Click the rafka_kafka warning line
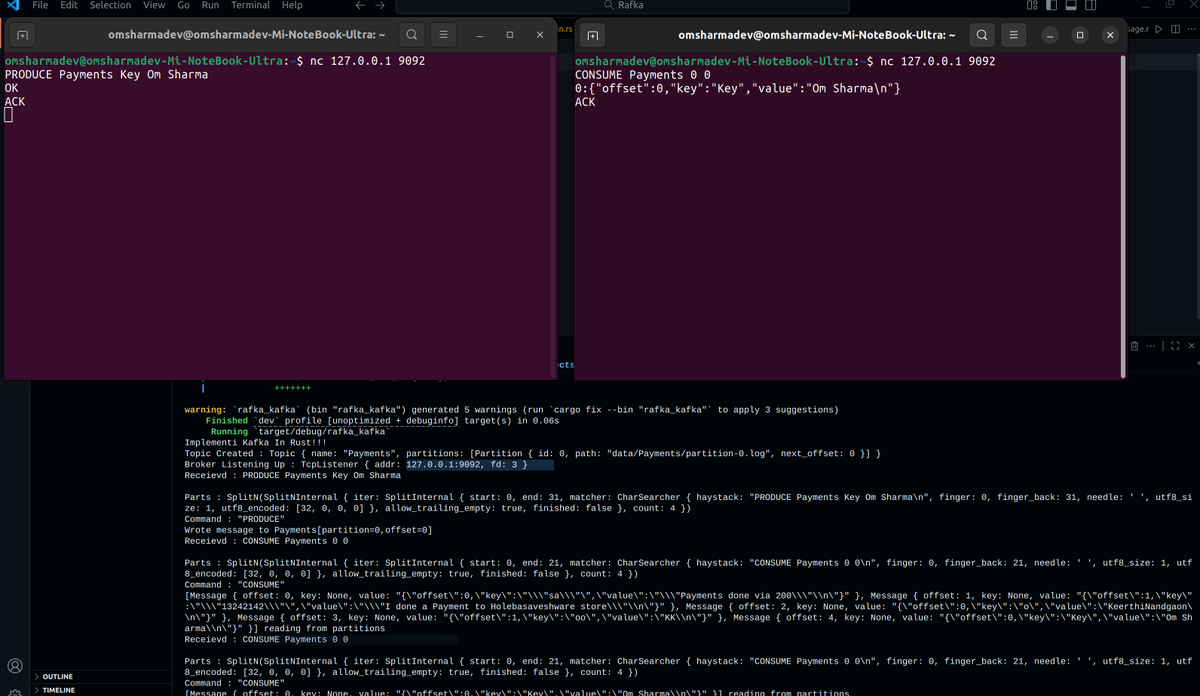Viewport: 1200px width, 696px height. point(511,410)
